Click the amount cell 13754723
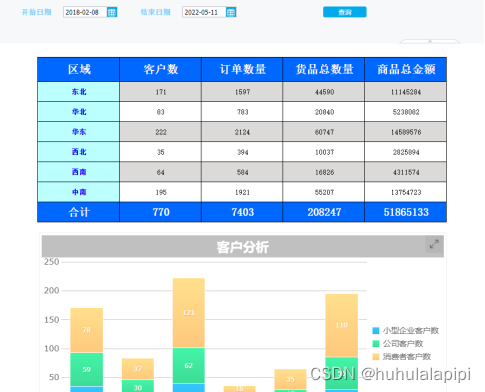Screen dimensions: 485x392 406,192
